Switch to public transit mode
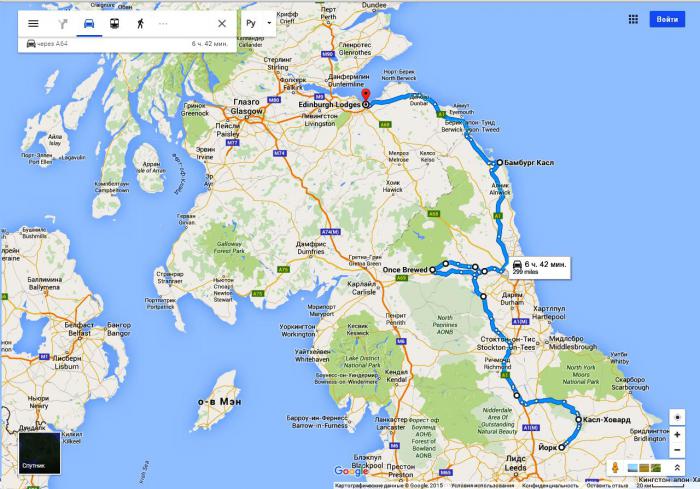700x489 pixels. pyautogui.click(x=115, y=24)
